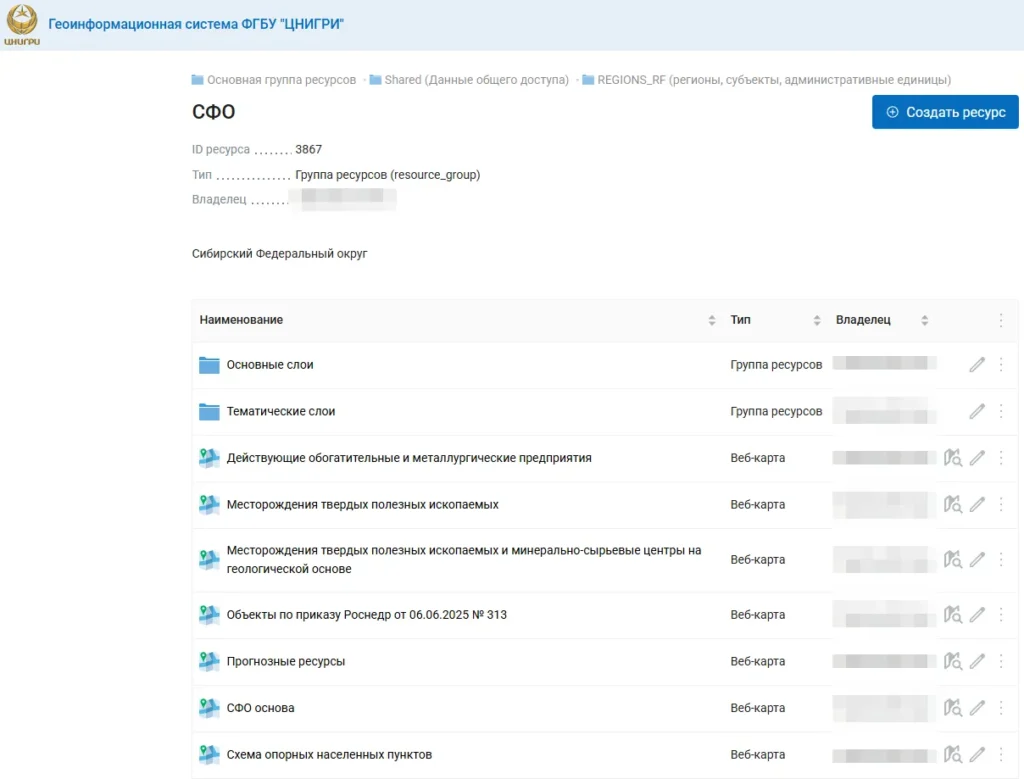The image size is (1024, 779).
Task: Open Действующие обогатительные и металлургические предприятия
Action: pos(409,458)
